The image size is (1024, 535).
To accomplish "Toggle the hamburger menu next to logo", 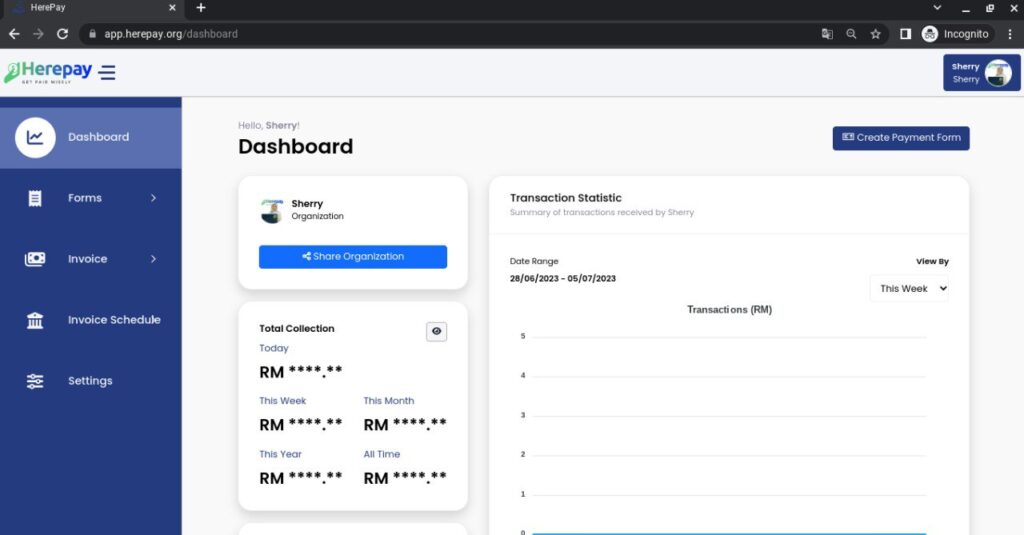I will pyautogui.click(x=107, y=72).
